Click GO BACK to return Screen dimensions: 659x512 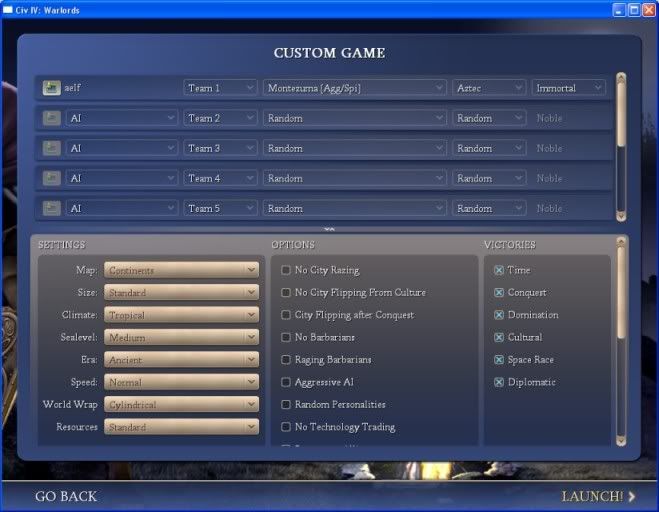coord(66,496)
